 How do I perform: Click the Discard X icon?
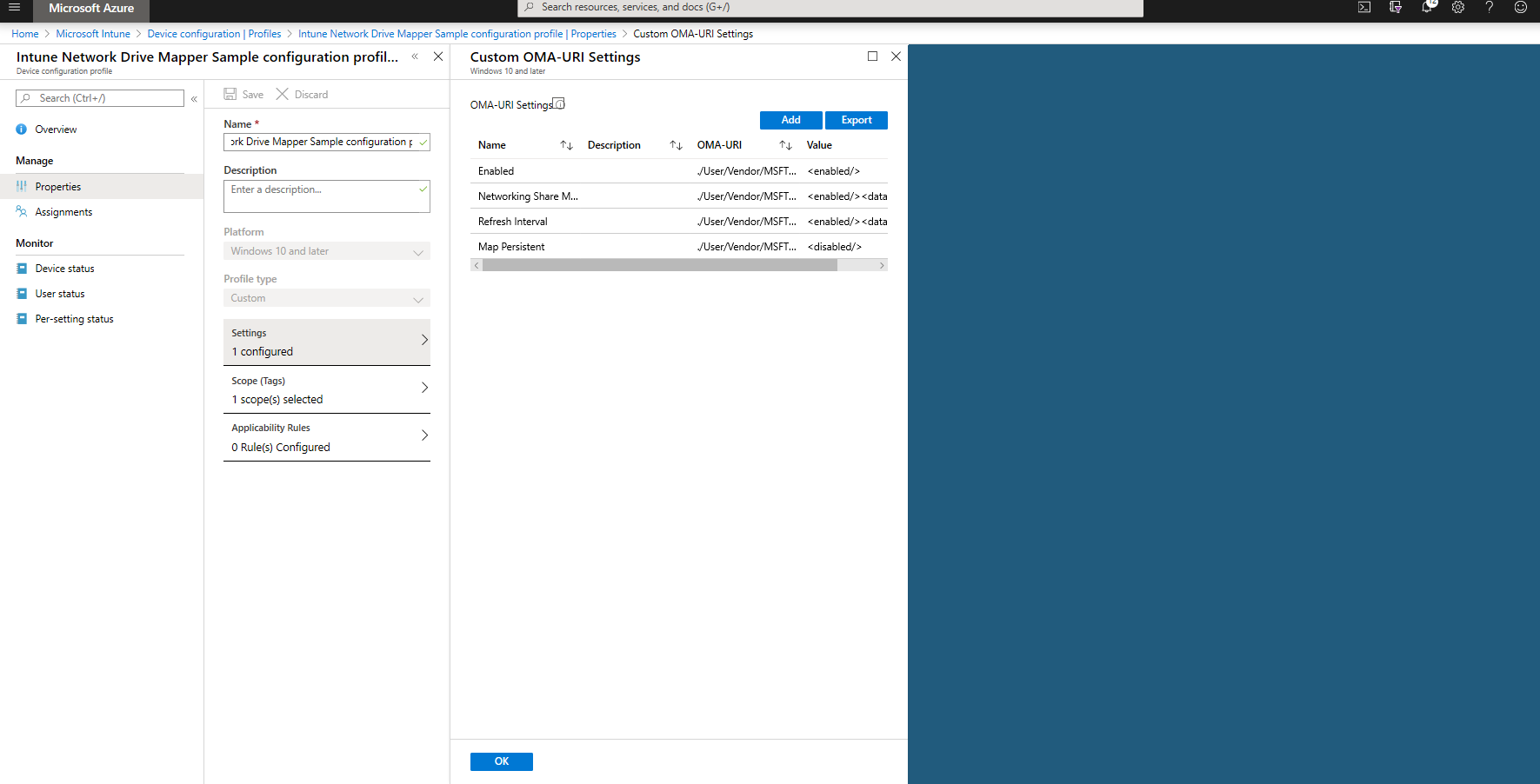coord(283,94)
